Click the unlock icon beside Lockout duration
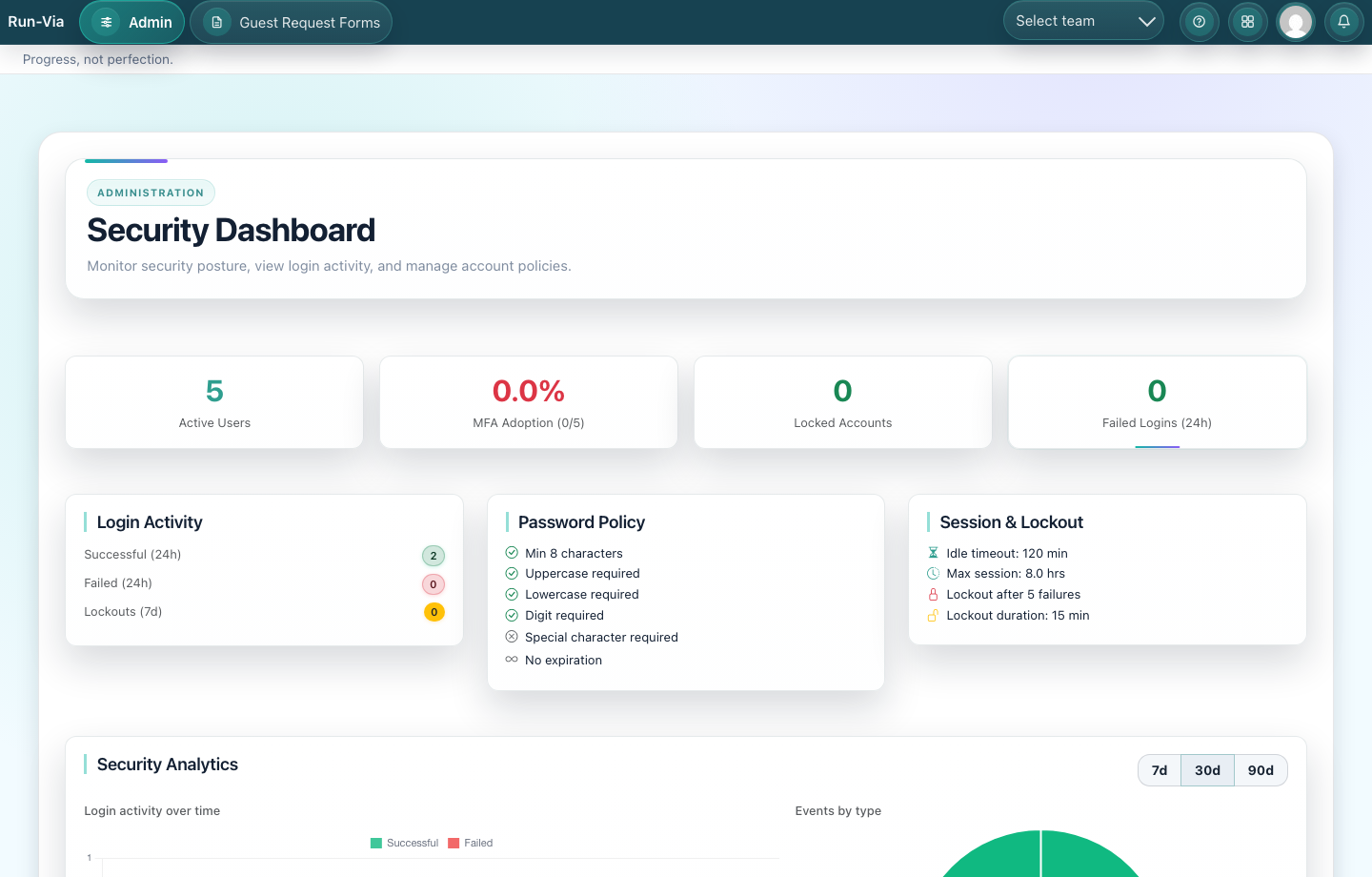Viewport: 1372px width, 877px height. pos(934,615)
